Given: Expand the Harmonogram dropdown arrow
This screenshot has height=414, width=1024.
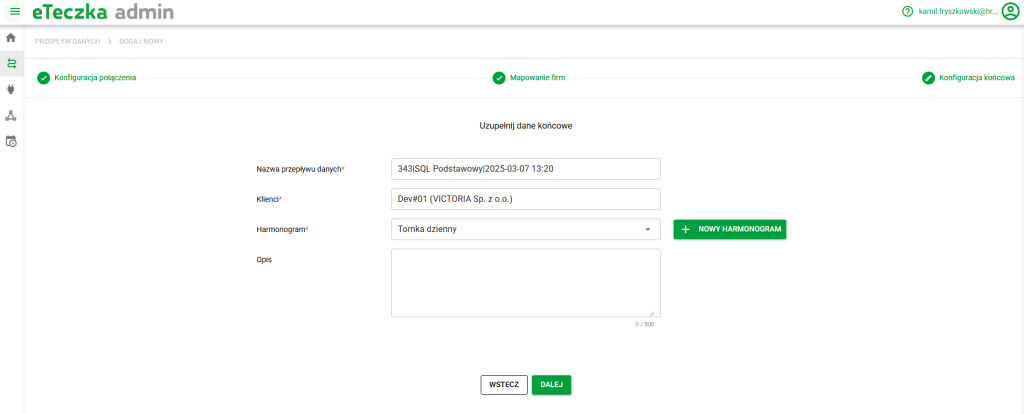Looking at the screenshot, I should 647,230.
